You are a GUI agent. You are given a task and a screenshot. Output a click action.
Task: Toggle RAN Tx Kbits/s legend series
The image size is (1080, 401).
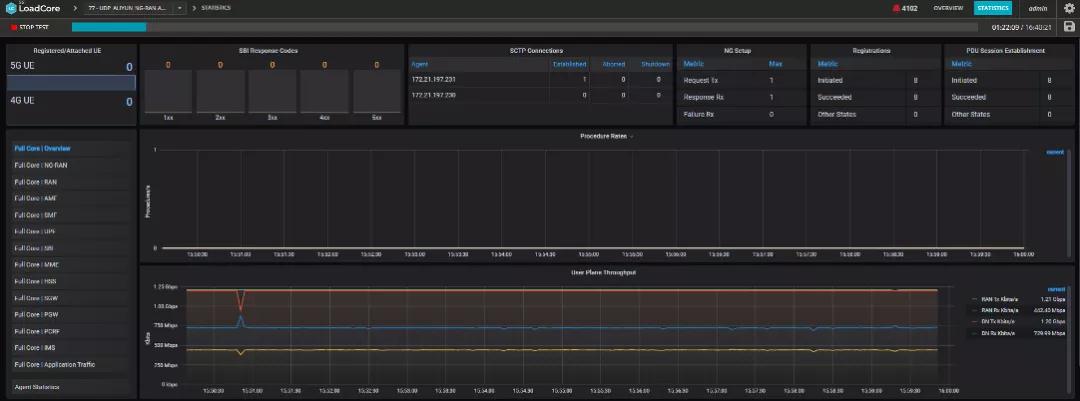(x=1000, y=299)
